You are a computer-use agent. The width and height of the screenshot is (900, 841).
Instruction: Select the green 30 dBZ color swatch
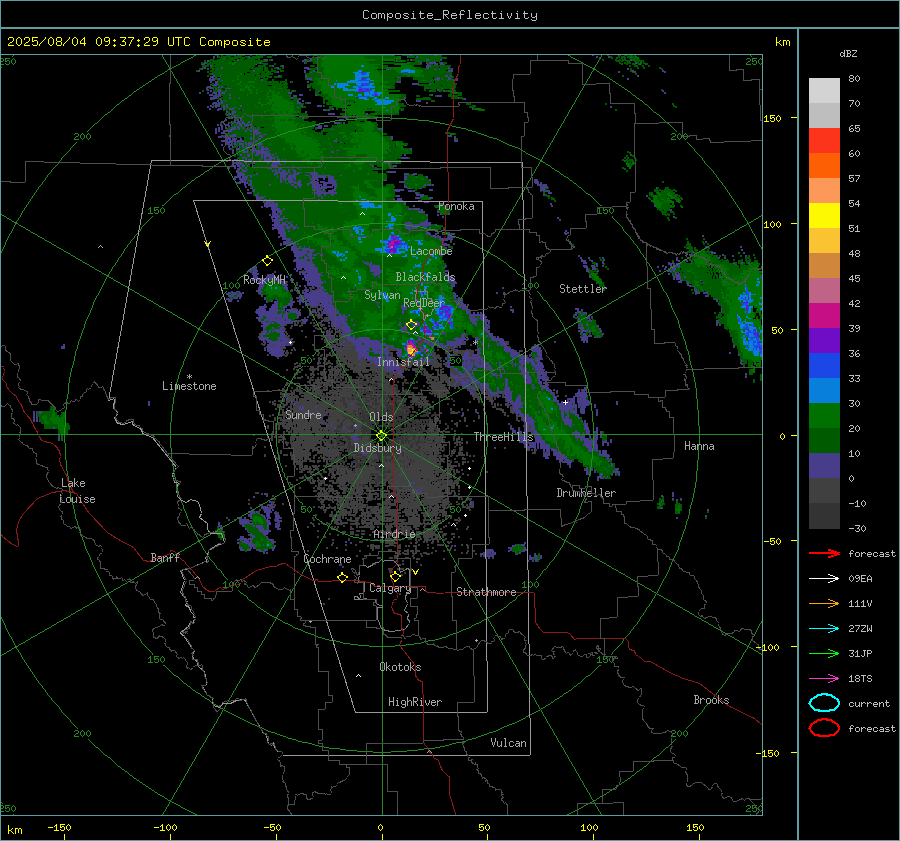click(x=824, y=415)
